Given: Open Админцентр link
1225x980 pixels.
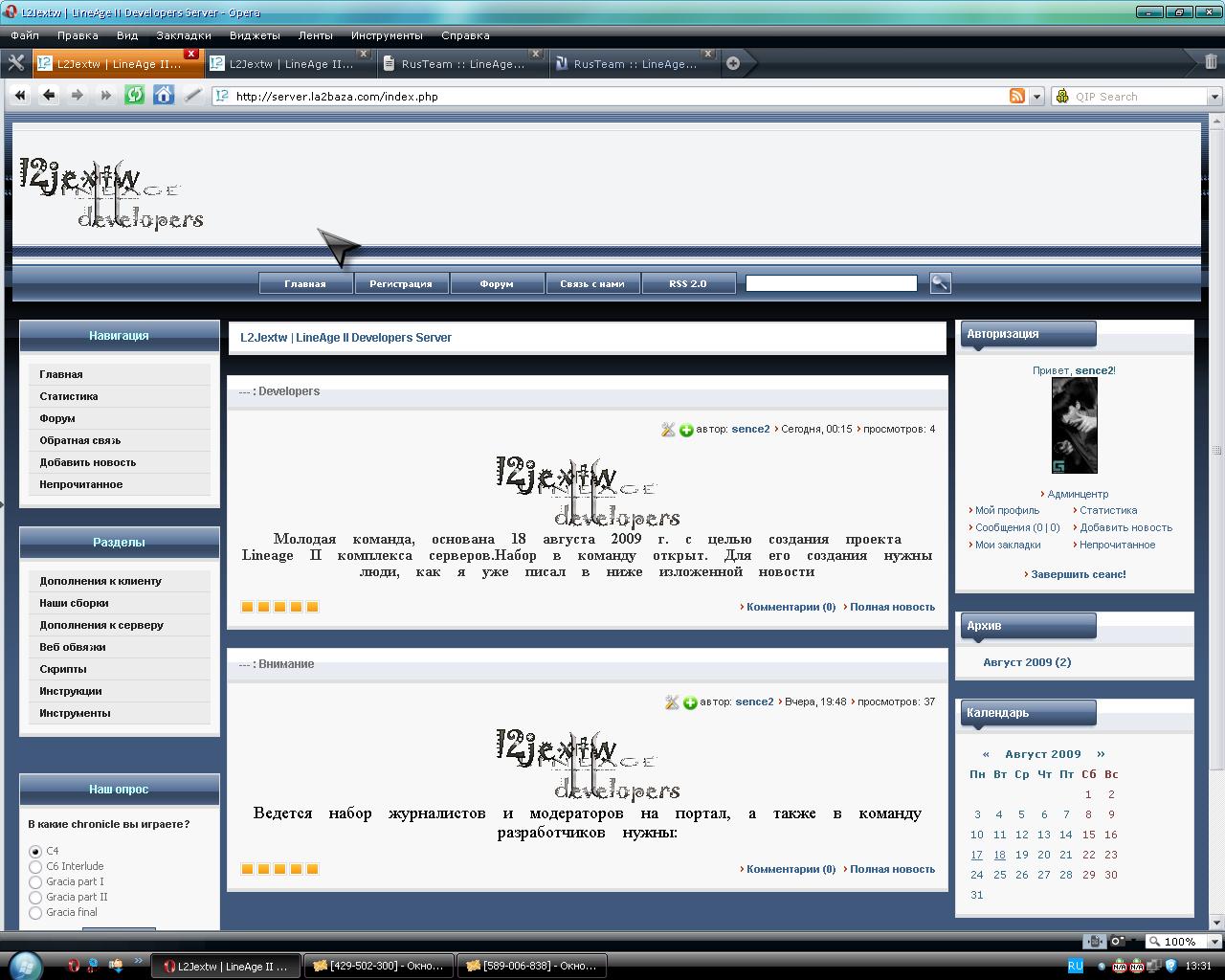Looking at the screenshot, I should coord(1078,494).
